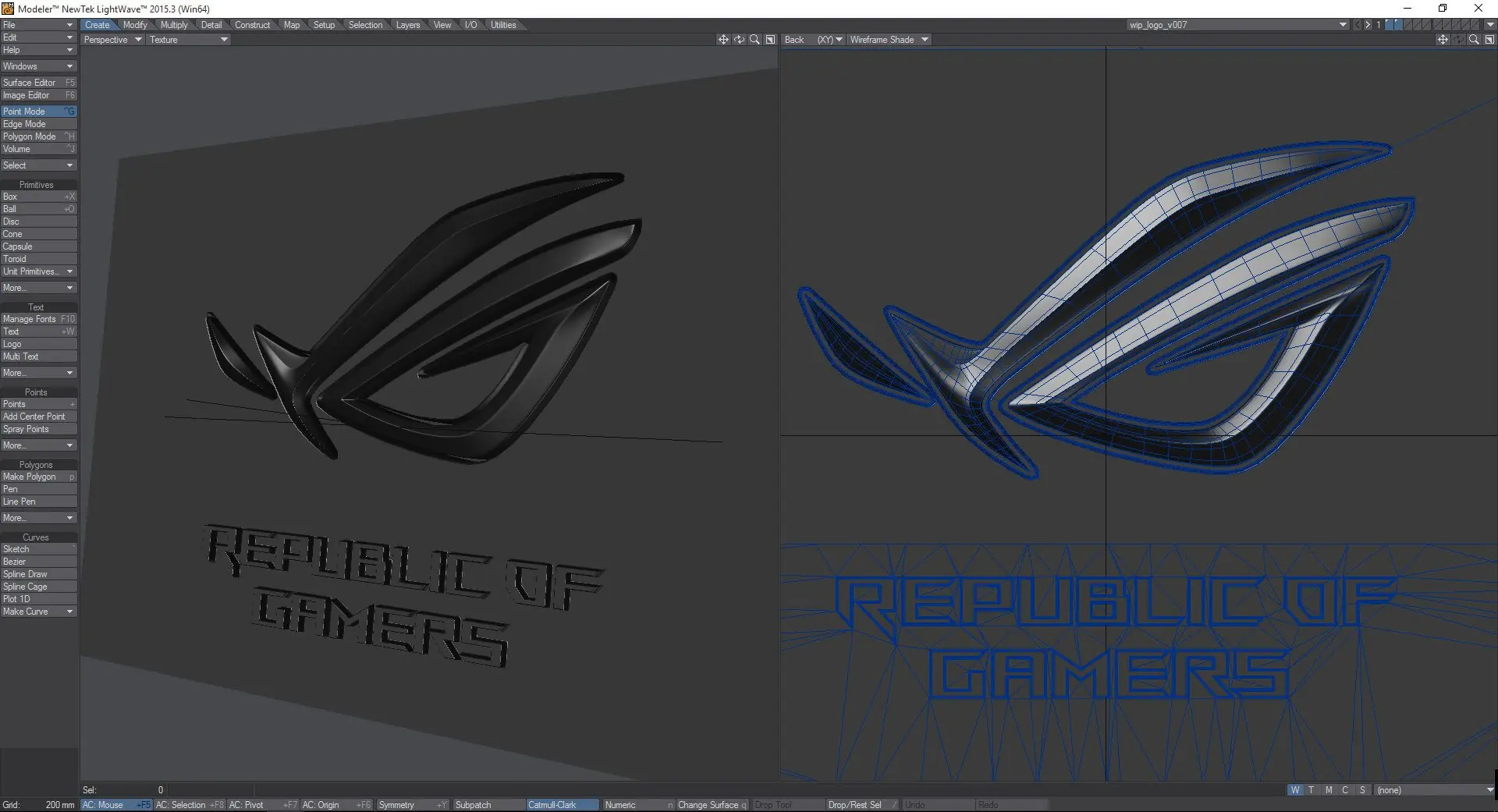Open the (none) vertex map dropdown
The width and height of the screenshot is (1498, 812).
(1435, 790)
